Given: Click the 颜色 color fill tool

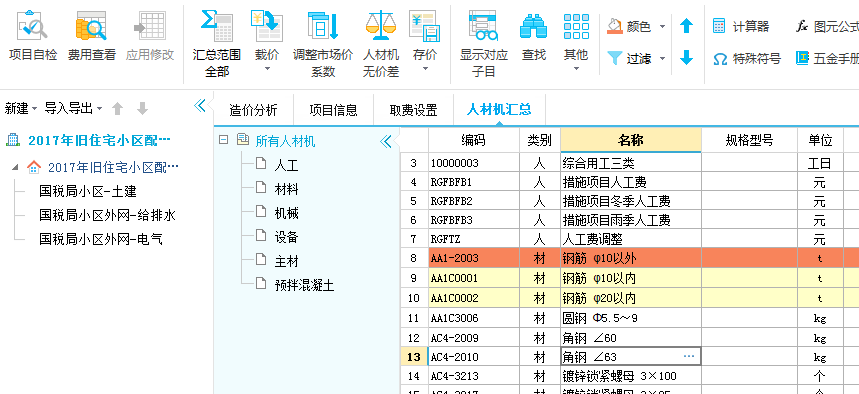Looking at the screenshot, I should [x=628, y=26].
